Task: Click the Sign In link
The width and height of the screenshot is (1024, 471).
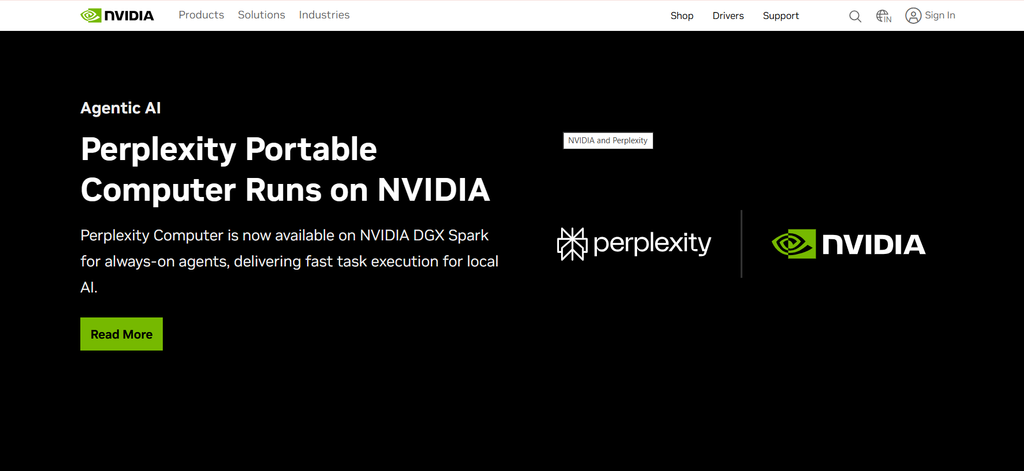Action: tap(940, 16)
